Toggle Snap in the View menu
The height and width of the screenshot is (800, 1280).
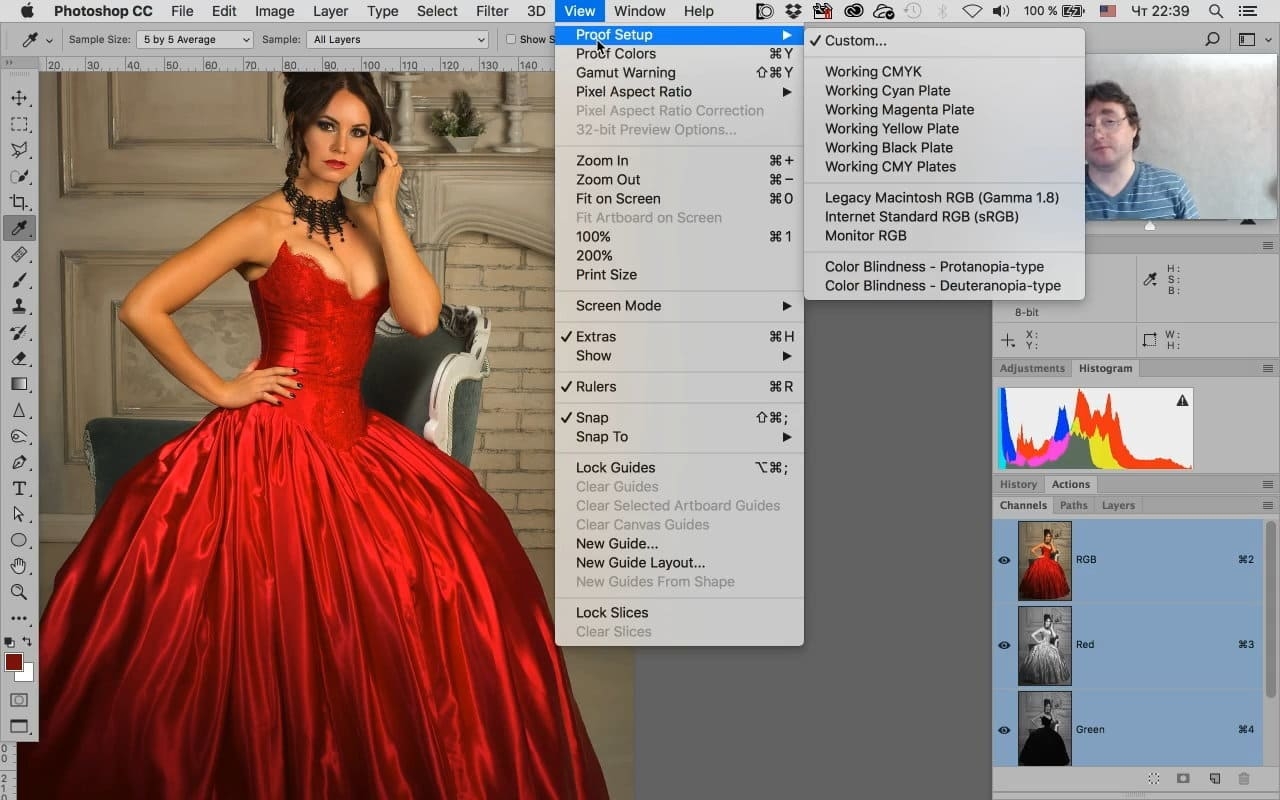click(679, 418)
